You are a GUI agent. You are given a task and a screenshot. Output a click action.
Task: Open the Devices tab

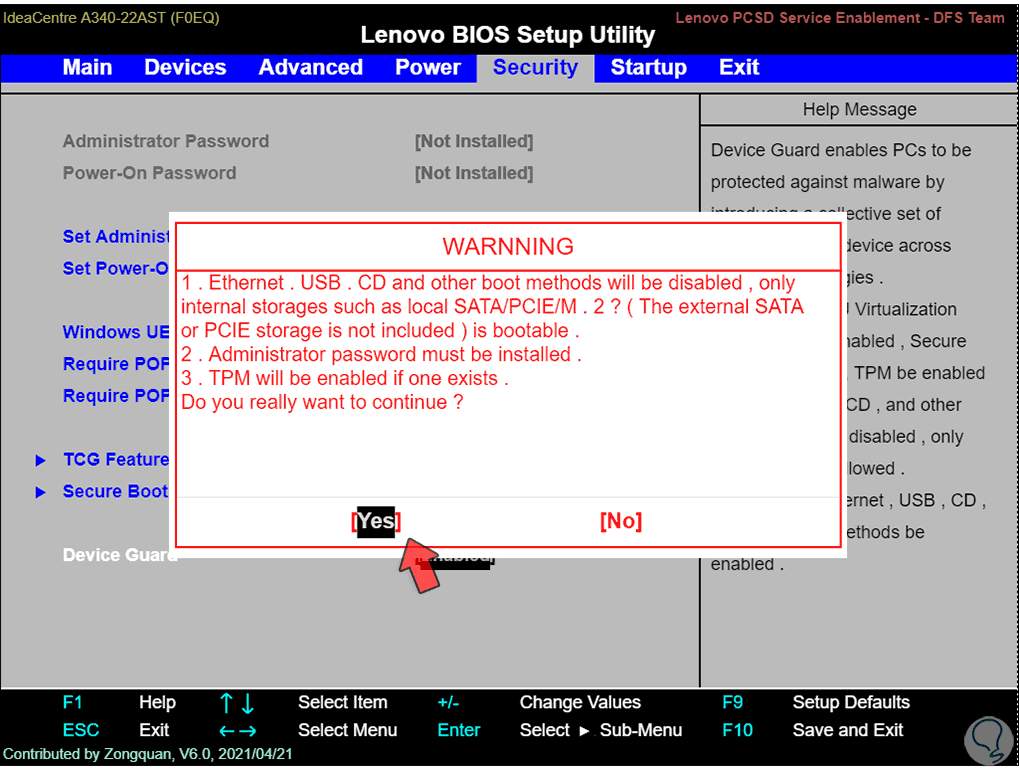185,68
